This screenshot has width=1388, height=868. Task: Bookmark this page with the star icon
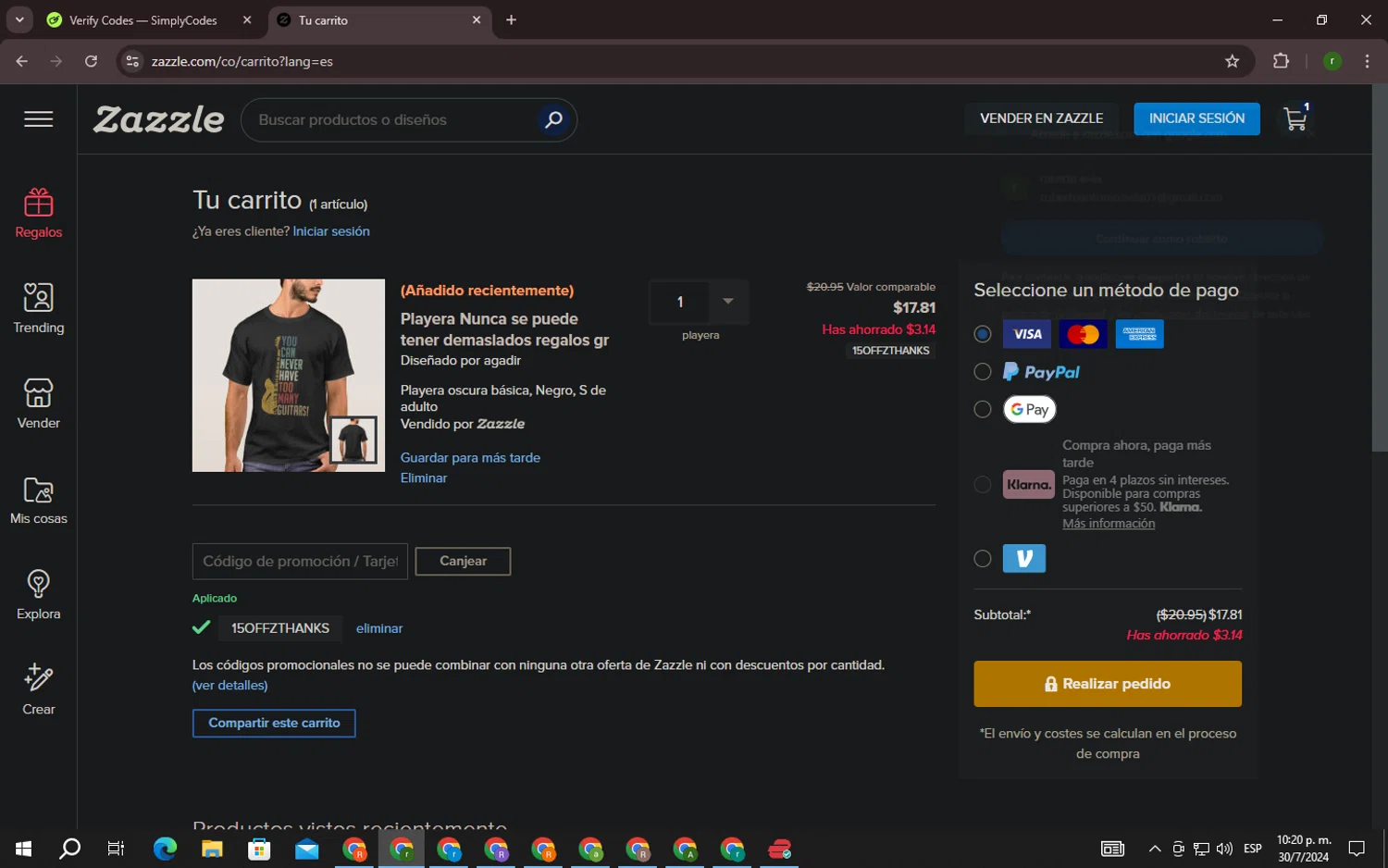point(1232,61)
